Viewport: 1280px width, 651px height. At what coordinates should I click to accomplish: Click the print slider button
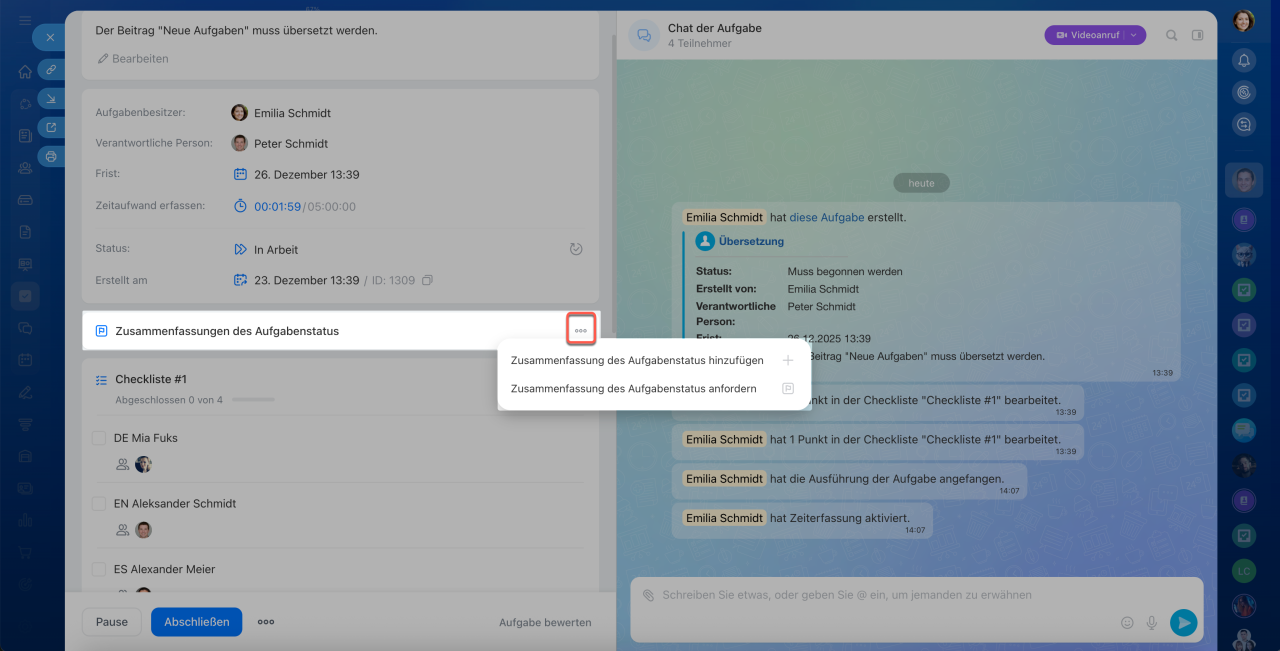pos(51,156)
